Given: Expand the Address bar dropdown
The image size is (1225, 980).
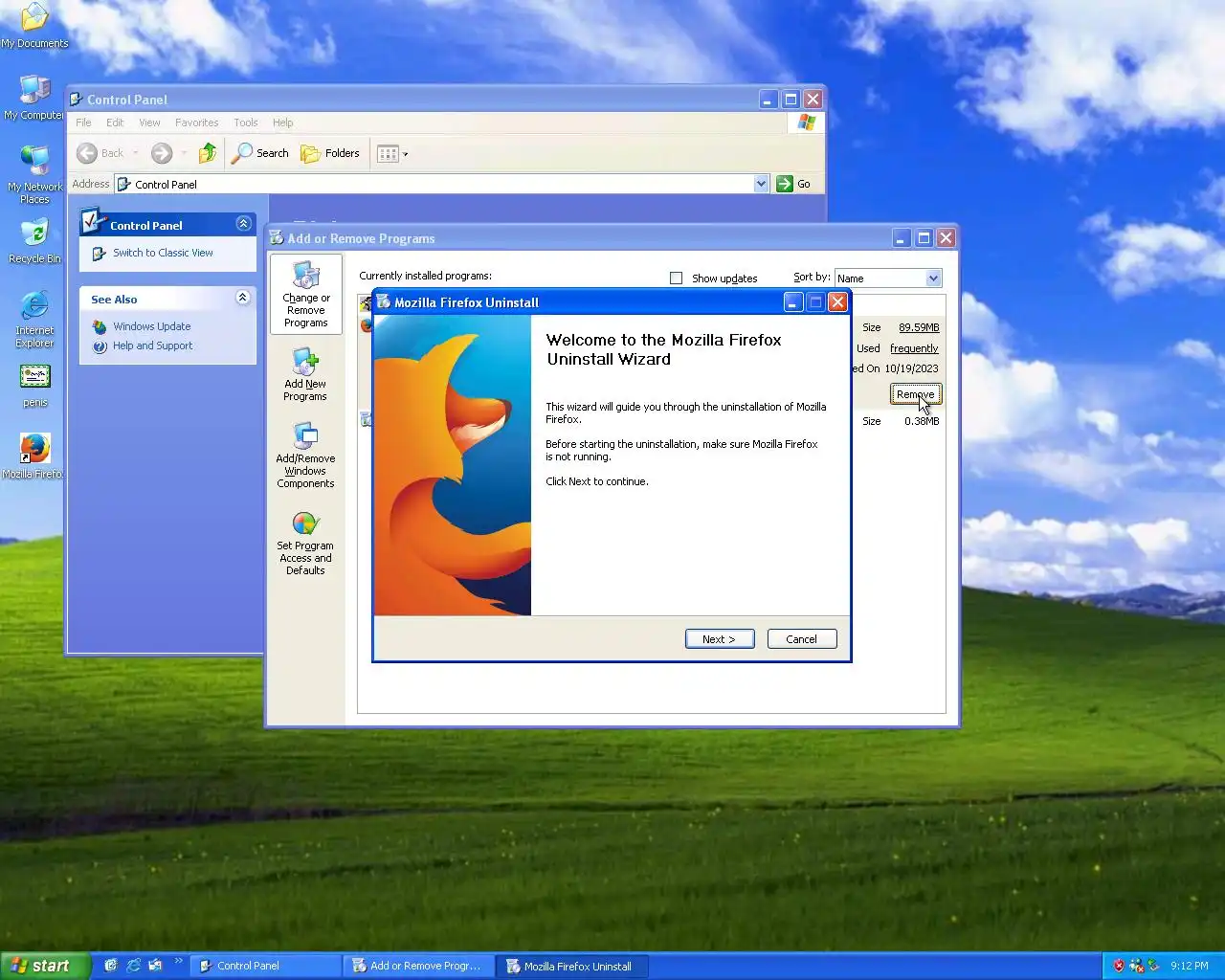Looking at the screenshot, I should click(x=761, y=184).
